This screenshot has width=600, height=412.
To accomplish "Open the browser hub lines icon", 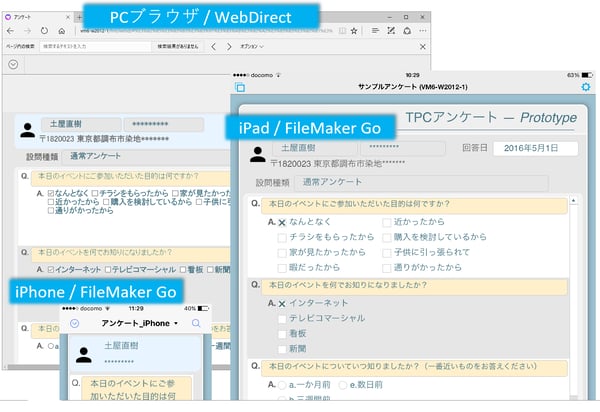I will [375, 31].
